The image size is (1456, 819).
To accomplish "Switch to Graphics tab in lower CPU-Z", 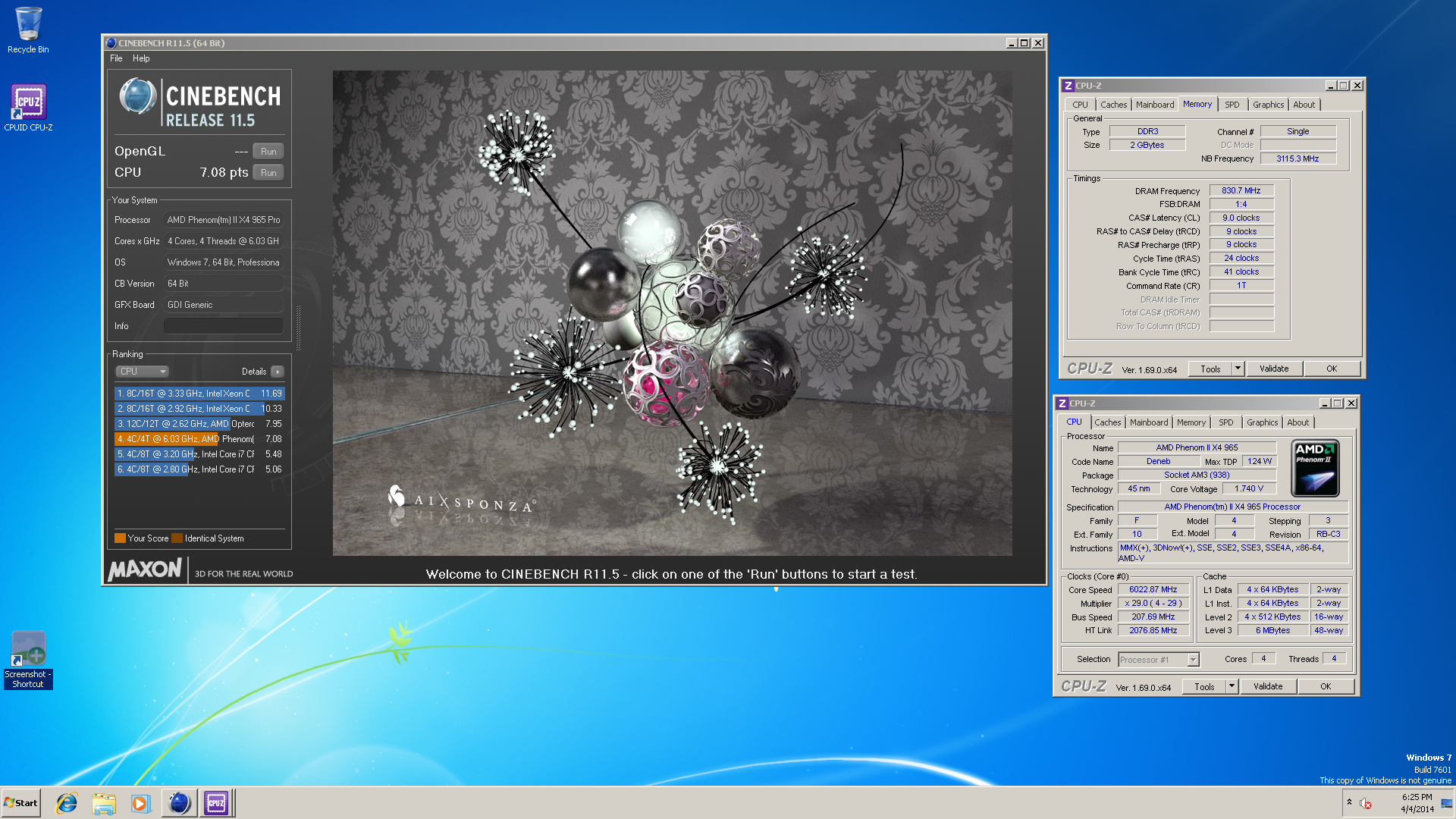I will [x=1262, y=422].
